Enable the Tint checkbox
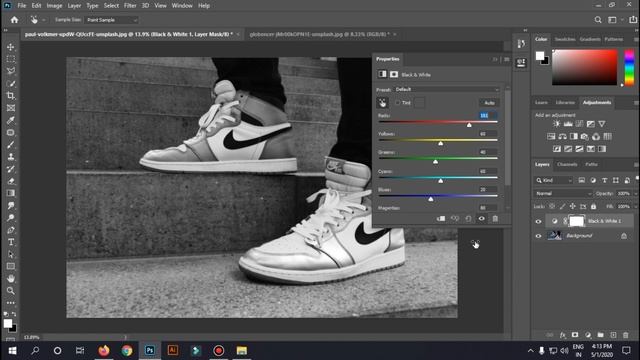Image resolution: width=640 pixels, height=360 pixels. coord(398,103)
